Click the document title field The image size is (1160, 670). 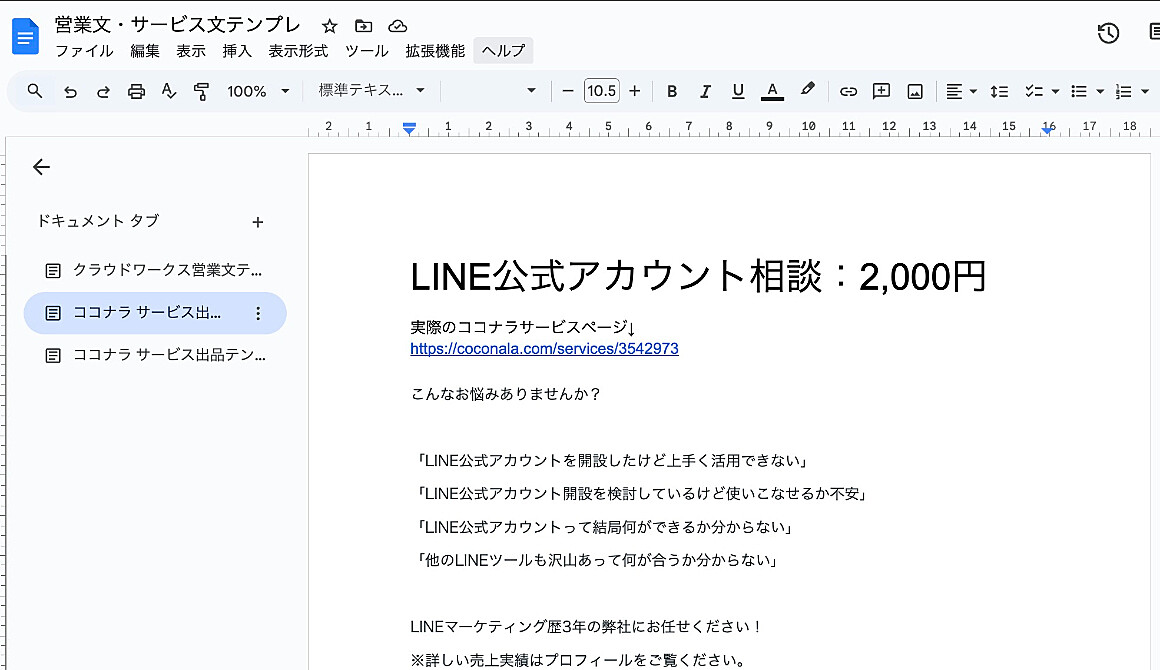click(178, 25)
